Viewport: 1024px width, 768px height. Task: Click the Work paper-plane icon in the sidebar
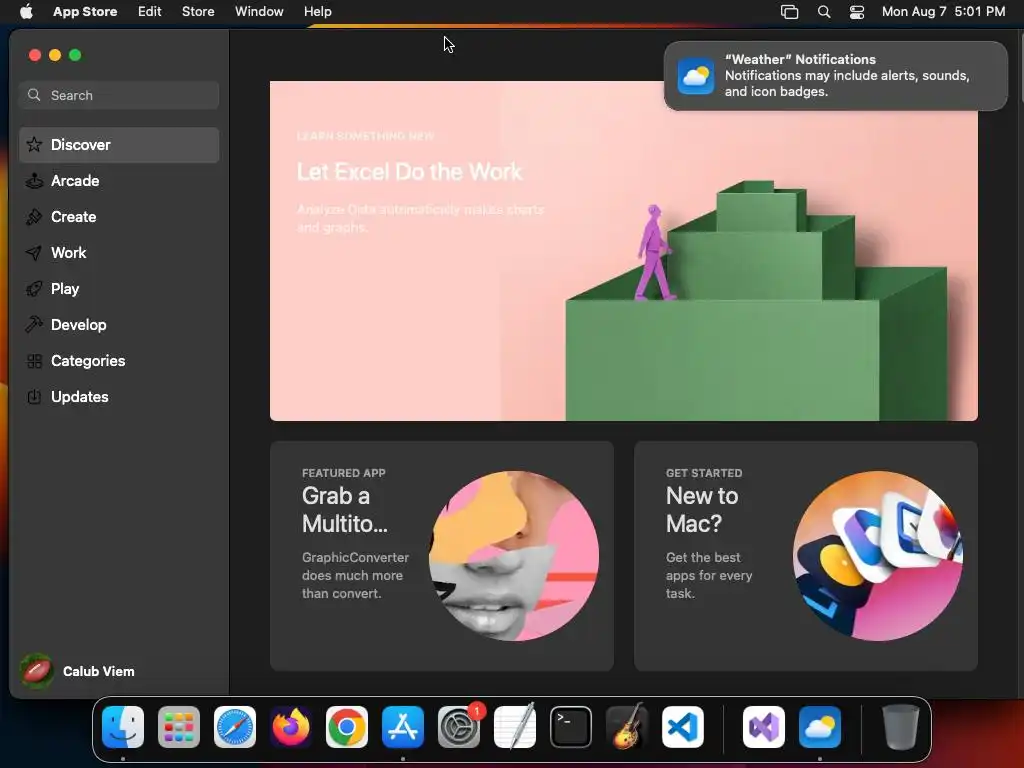[34, 253]
